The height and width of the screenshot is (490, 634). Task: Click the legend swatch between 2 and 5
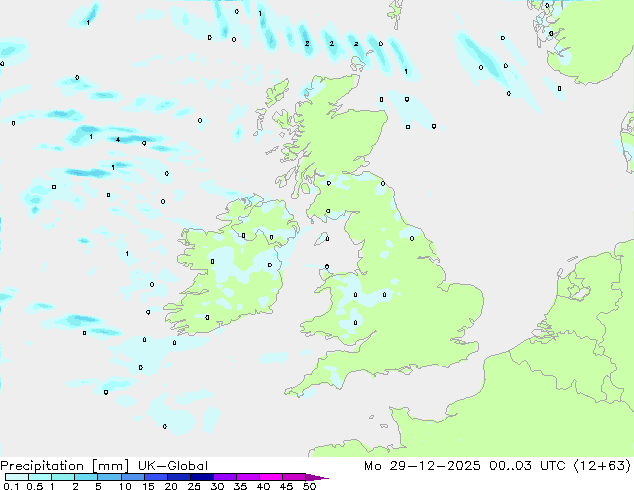coord(86,477)
